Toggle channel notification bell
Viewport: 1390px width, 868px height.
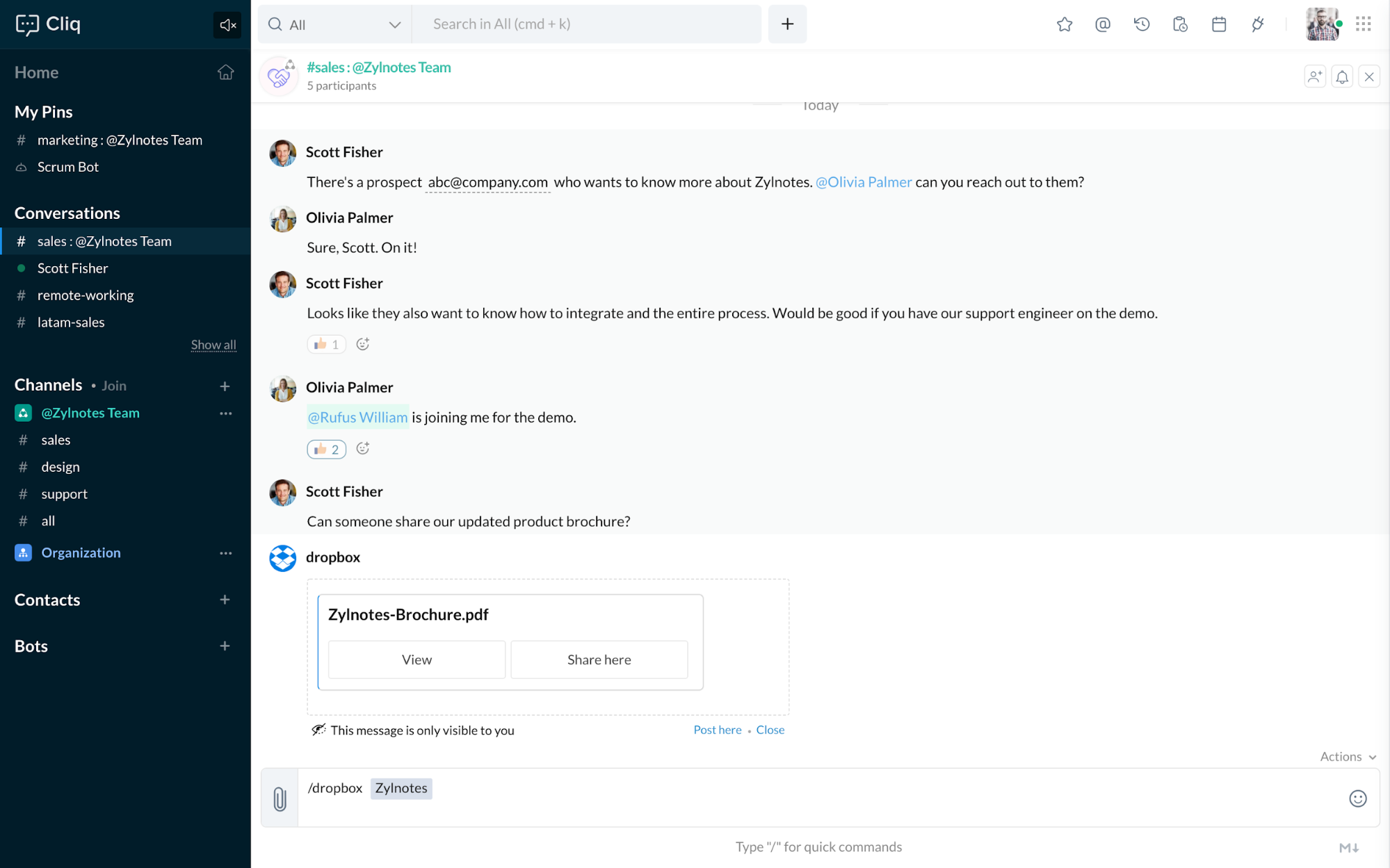pos(1342,76)
